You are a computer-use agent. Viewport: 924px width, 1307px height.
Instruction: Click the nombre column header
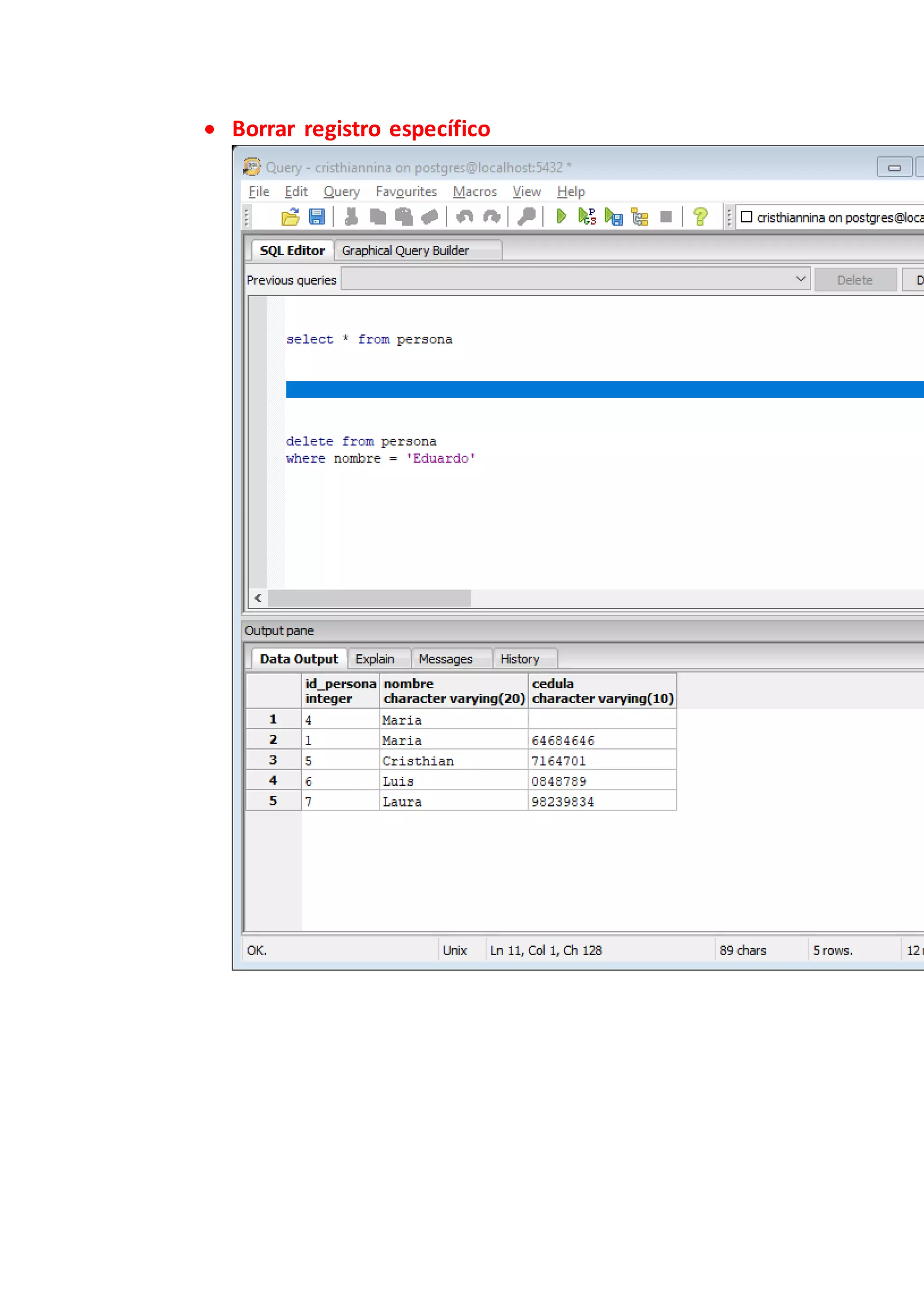tap(454, 691)
